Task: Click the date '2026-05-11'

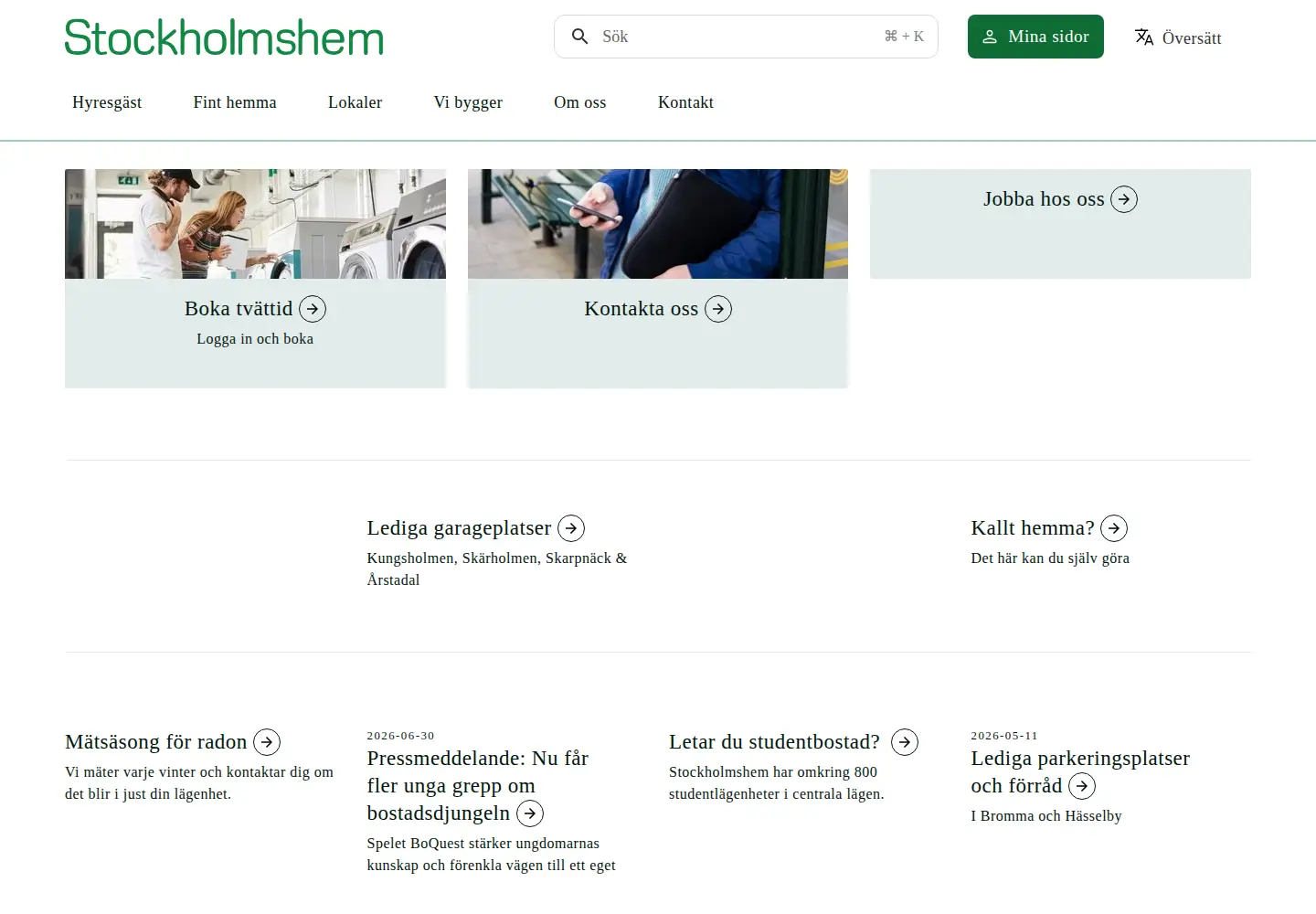Action: click(1004, 736)
